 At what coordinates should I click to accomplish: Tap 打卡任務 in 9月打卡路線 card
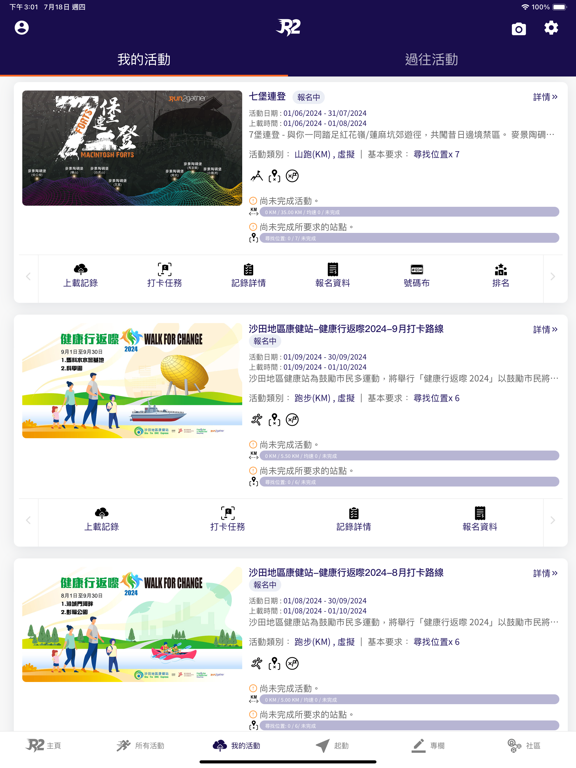[x=228, y=520]
